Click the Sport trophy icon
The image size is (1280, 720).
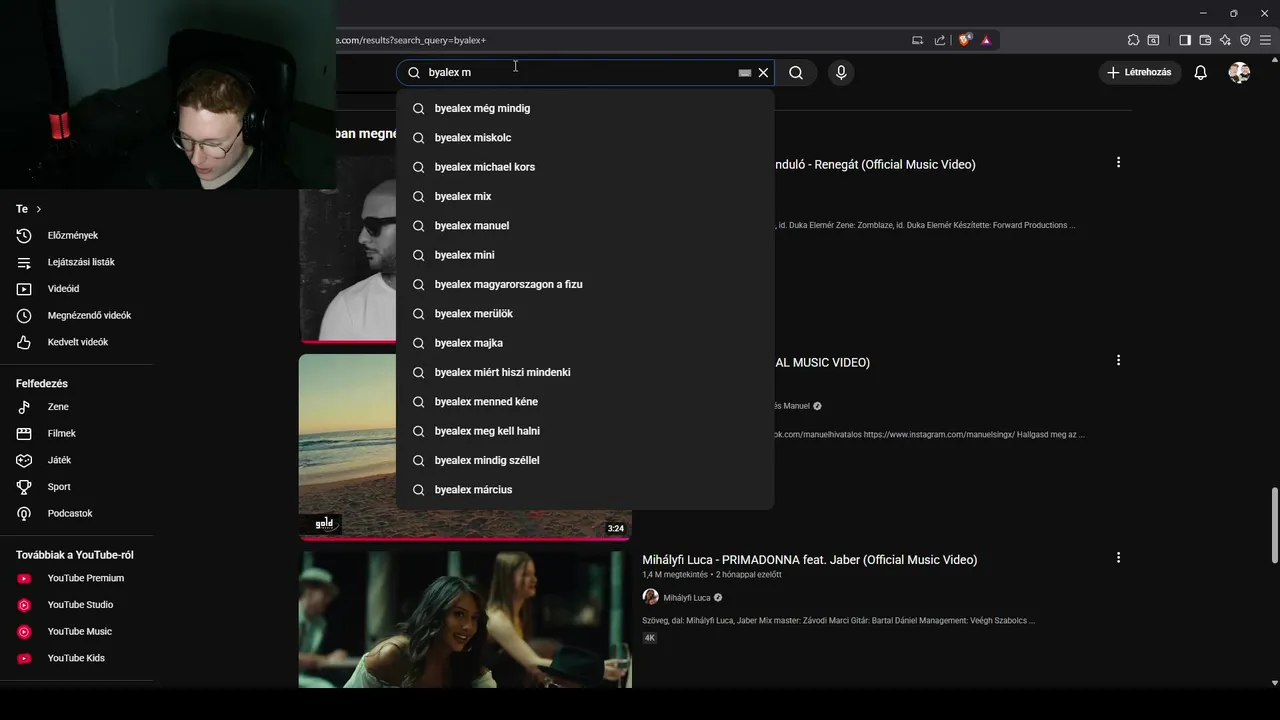pyautogui.click(x=25, y=487)
